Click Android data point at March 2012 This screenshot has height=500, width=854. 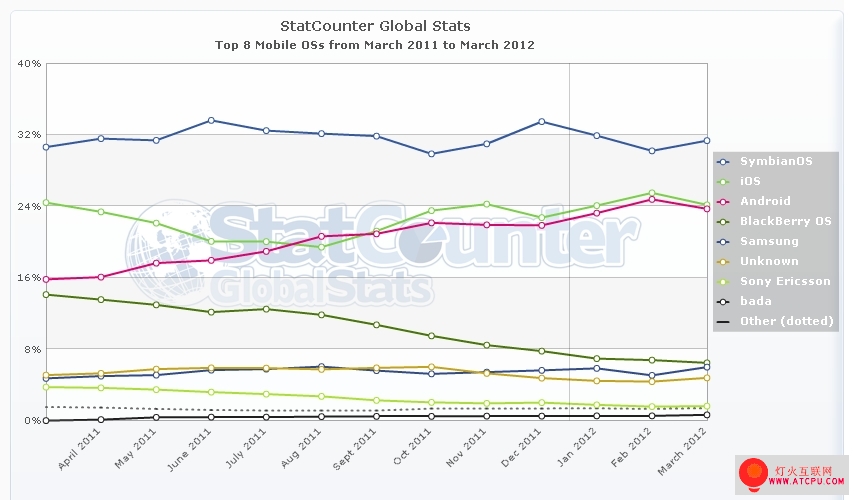pos(707,208)
